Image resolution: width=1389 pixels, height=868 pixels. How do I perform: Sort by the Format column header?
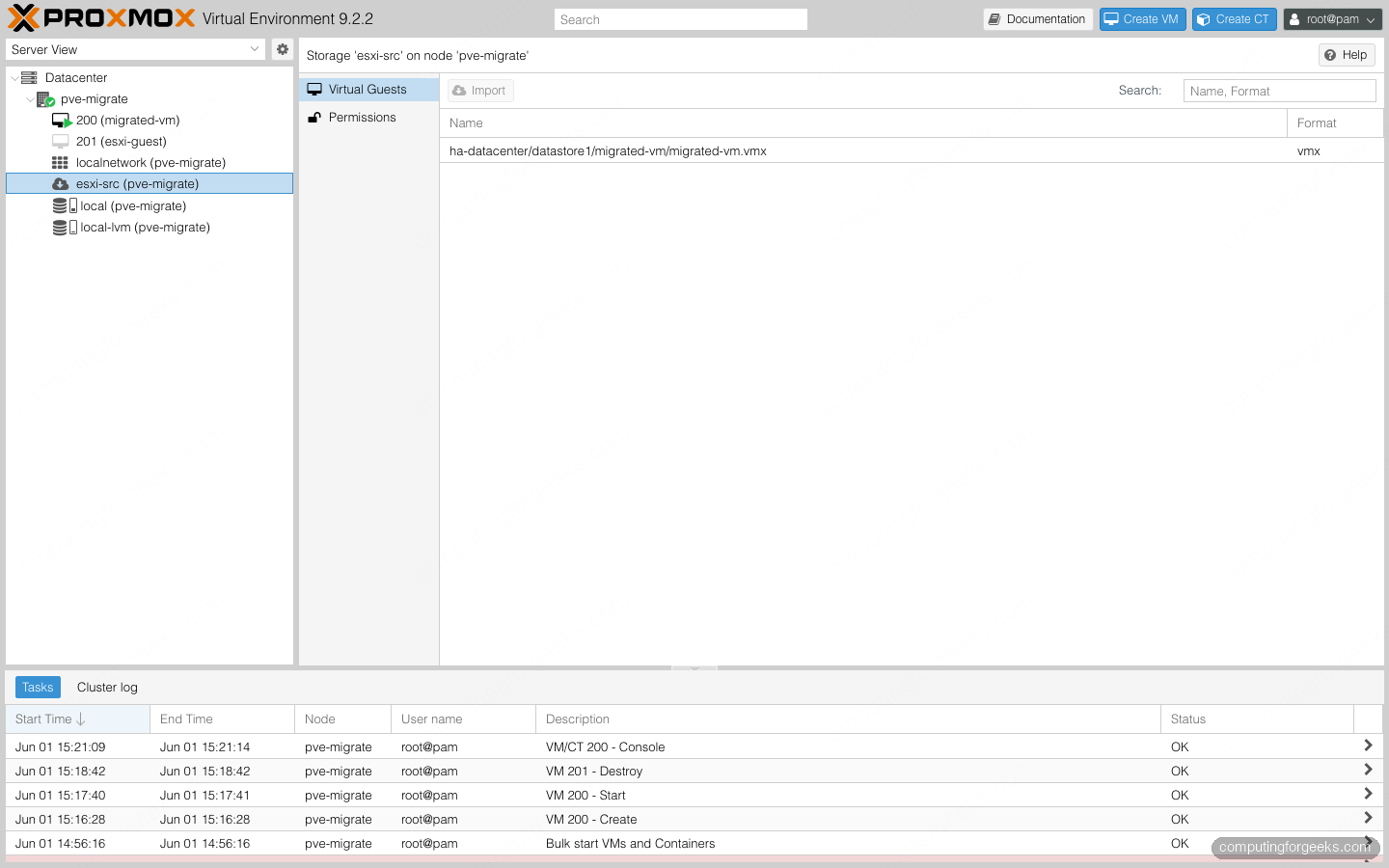pos(1335,123)
